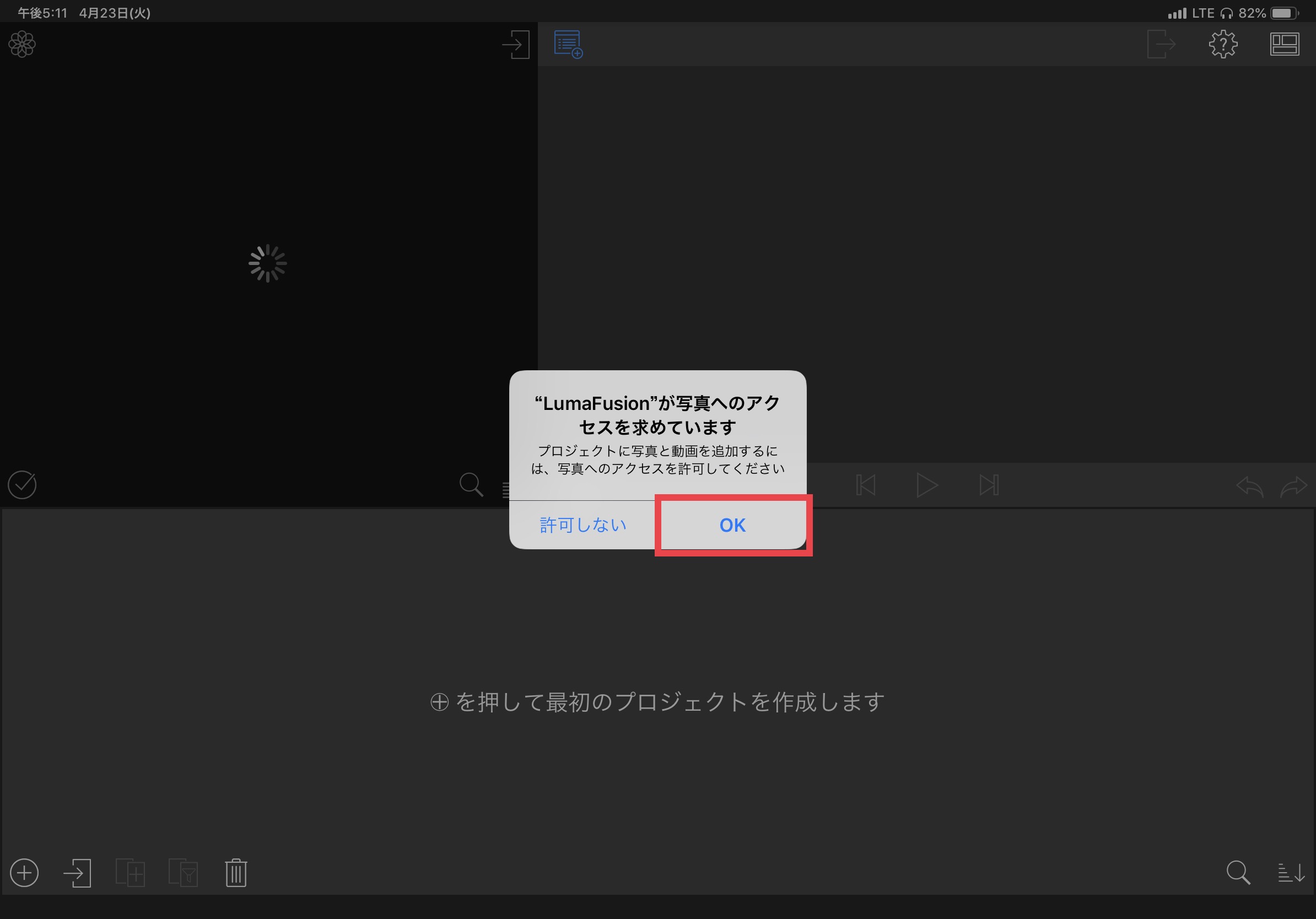Jump to next edit point
Image resolution: width=1316 pixels, height=919 pixels.
coord(989,485)
